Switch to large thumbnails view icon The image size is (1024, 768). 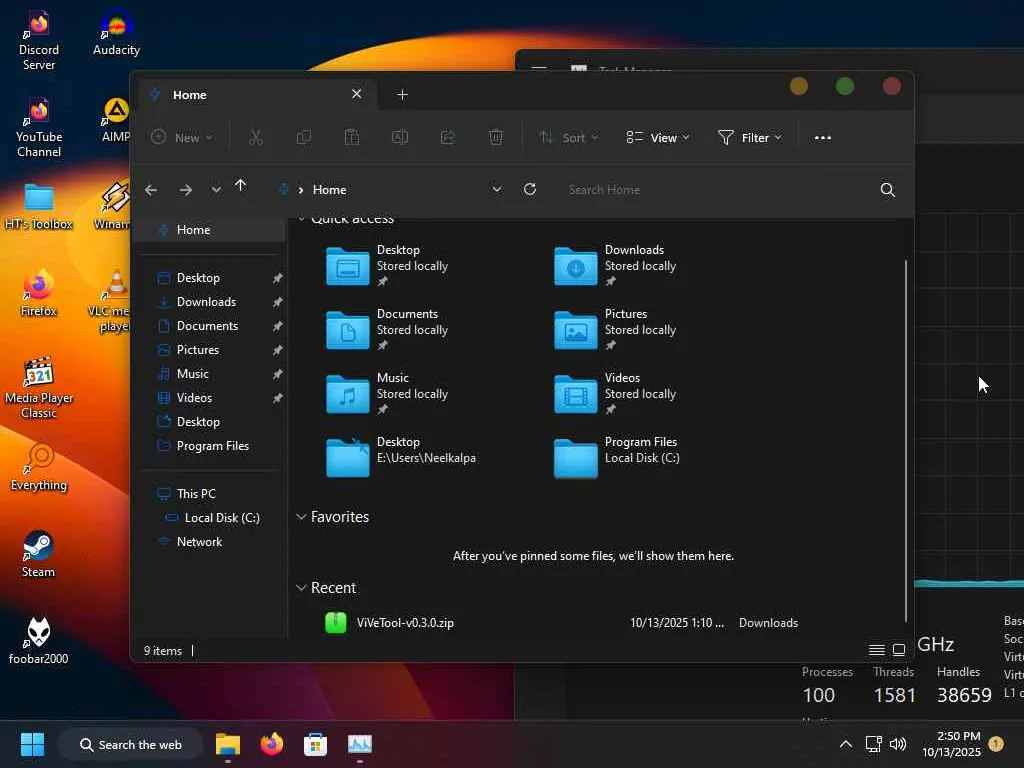pyautogui.click(x=899, y=650)
